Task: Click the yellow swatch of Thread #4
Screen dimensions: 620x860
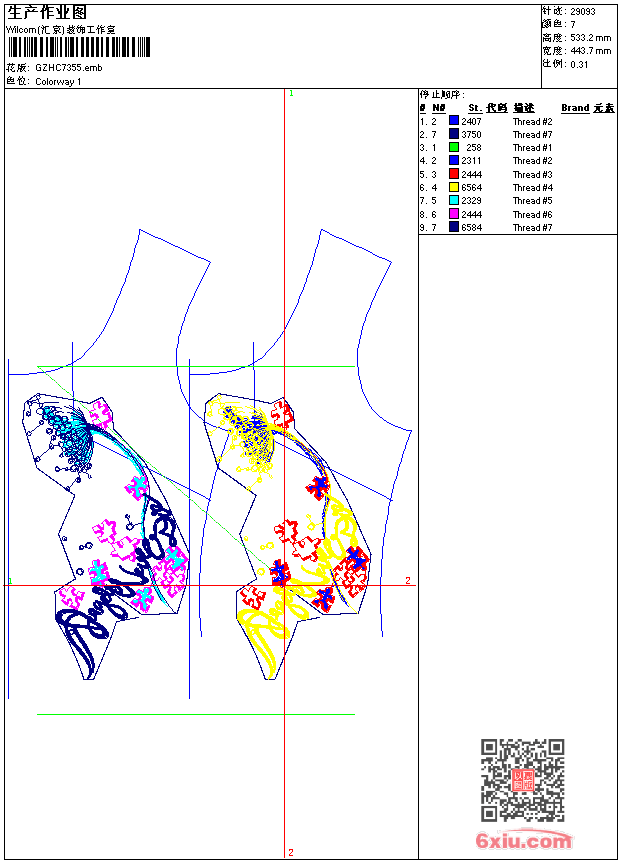Action: (x=454, y=187)
